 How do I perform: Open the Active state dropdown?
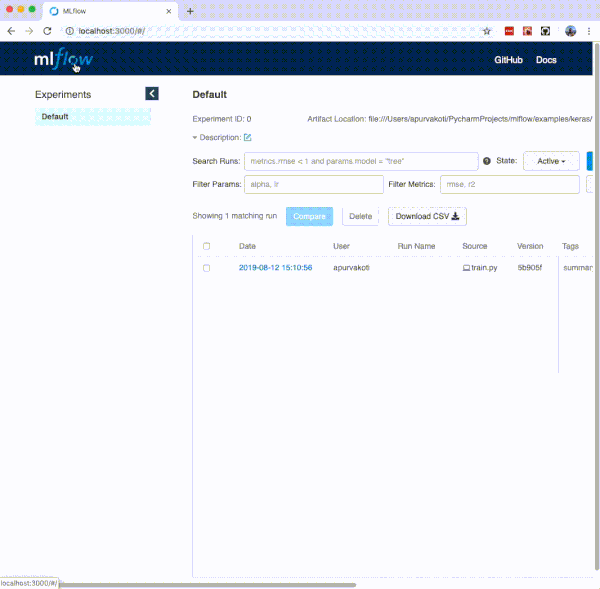(551, 161)
